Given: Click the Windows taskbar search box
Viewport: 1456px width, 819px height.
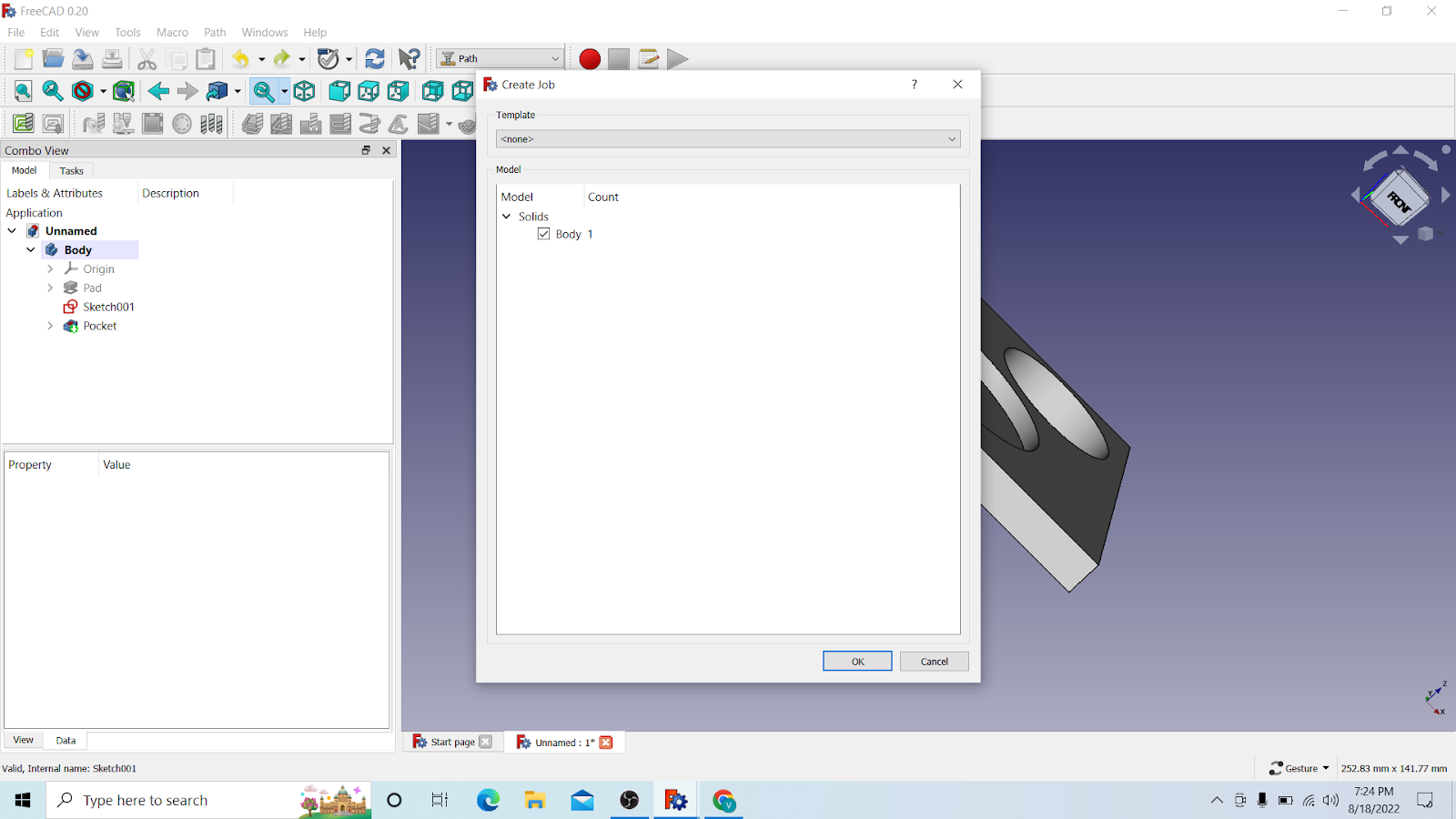Looking at the screenshot, I should (x=209, y=801).
